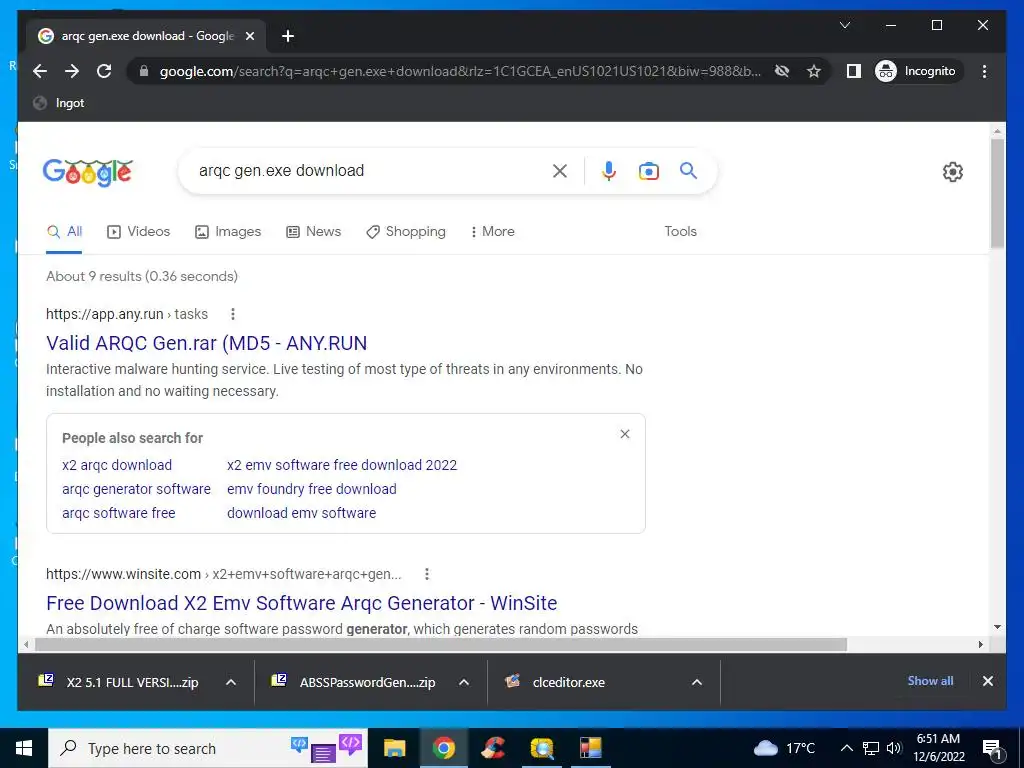Open a new browser tab
Viewport: 1024px width, 768px height.
tap(288, 36)
